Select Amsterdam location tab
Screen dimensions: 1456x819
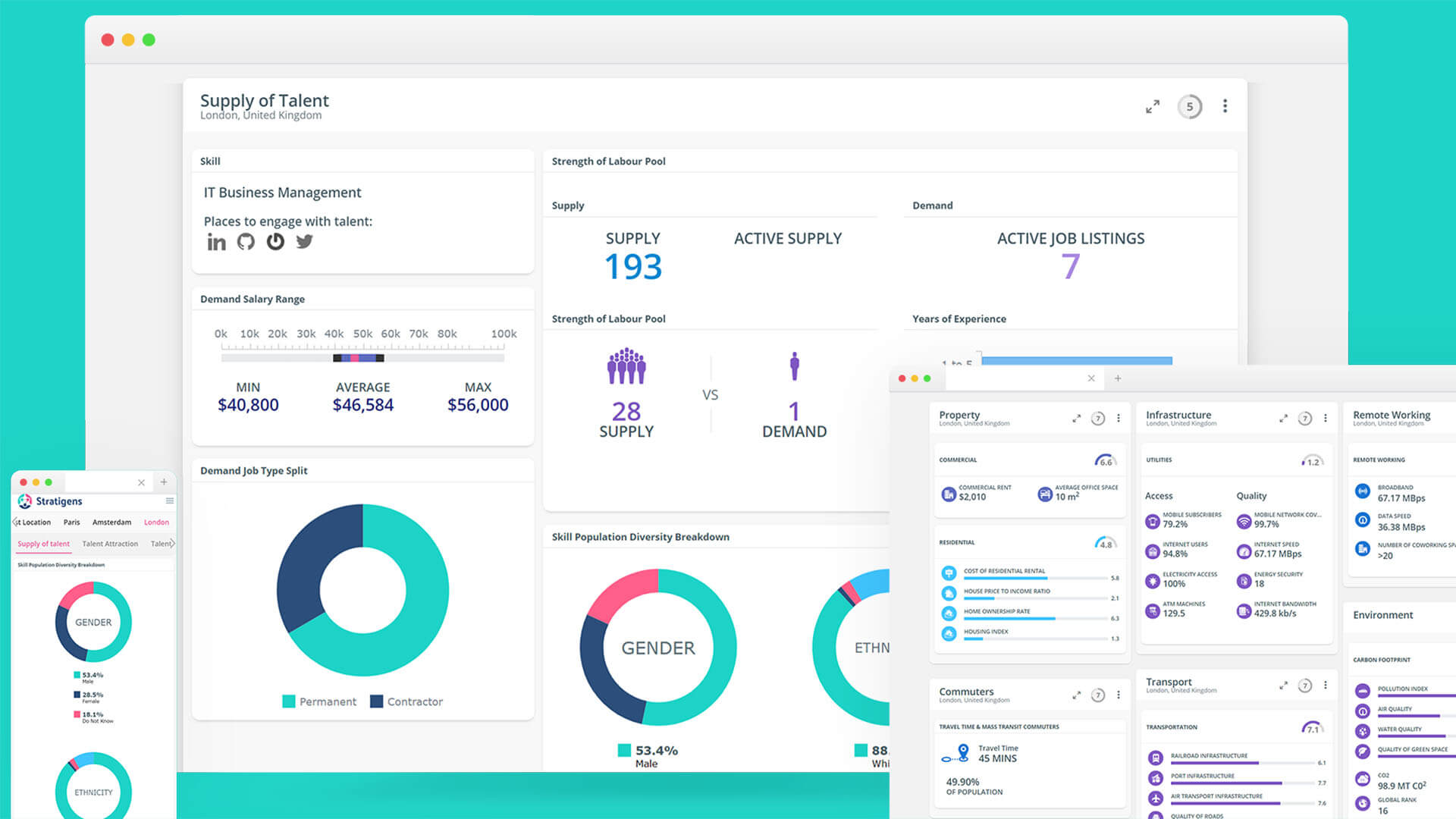(111, 522)
